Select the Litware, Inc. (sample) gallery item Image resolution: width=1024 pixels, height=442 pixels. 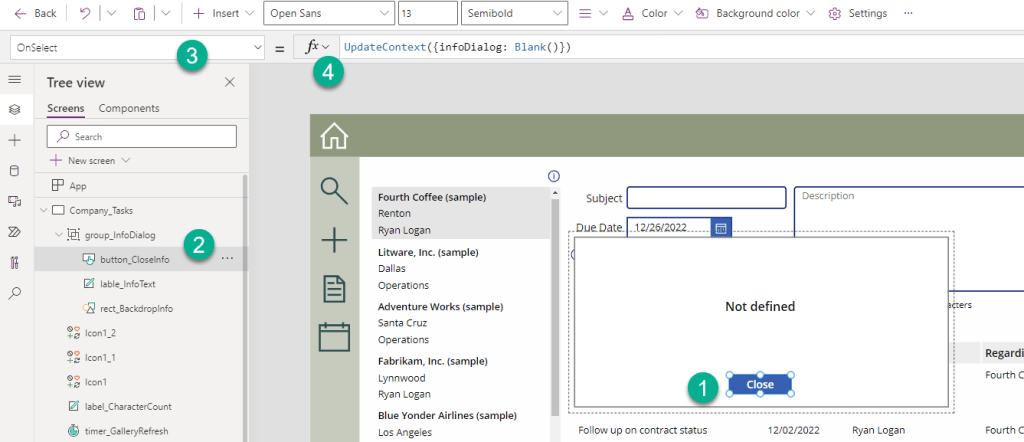461,268
